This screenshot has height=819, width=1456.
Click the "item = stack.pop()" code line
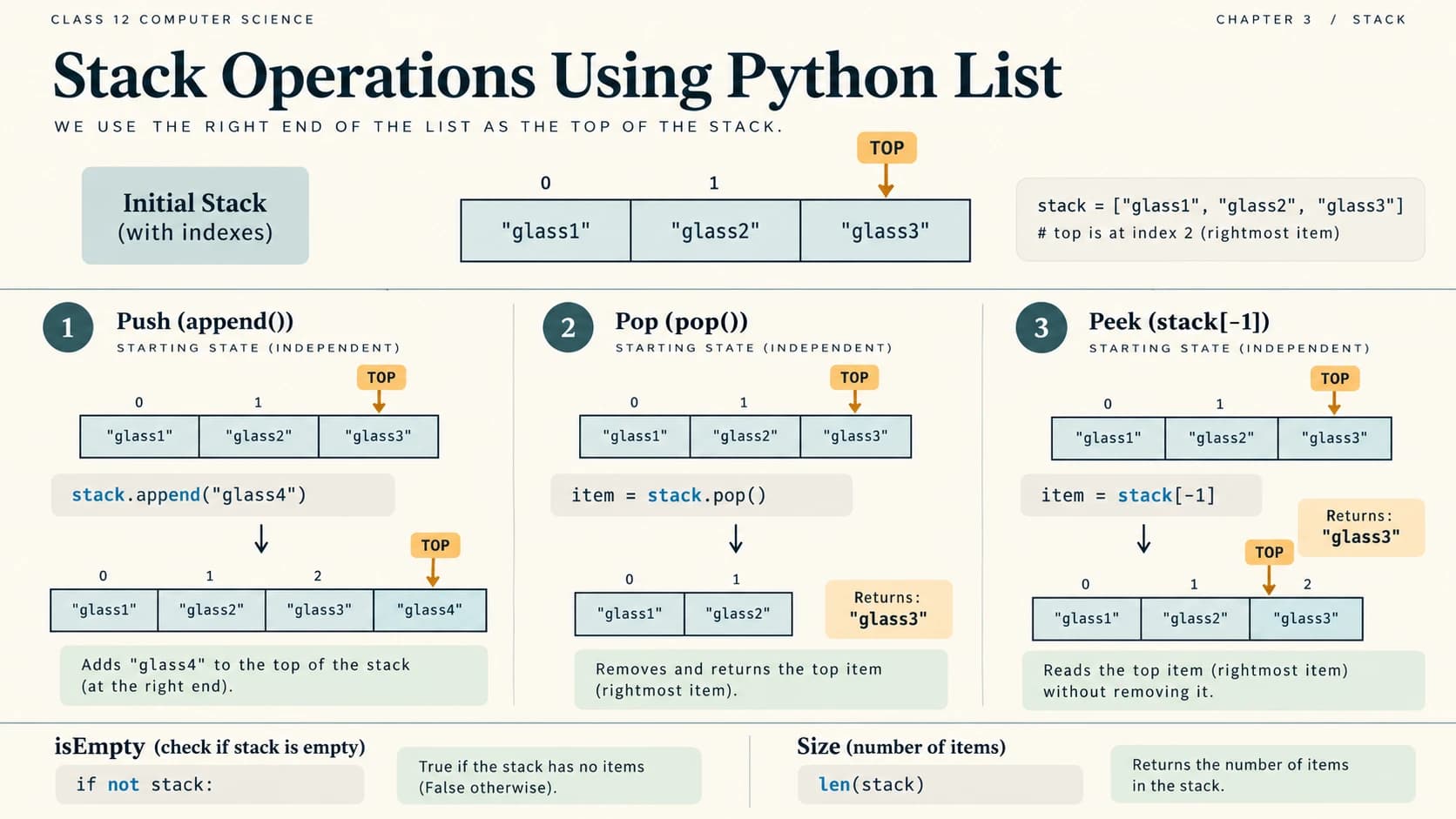[701, 495]
